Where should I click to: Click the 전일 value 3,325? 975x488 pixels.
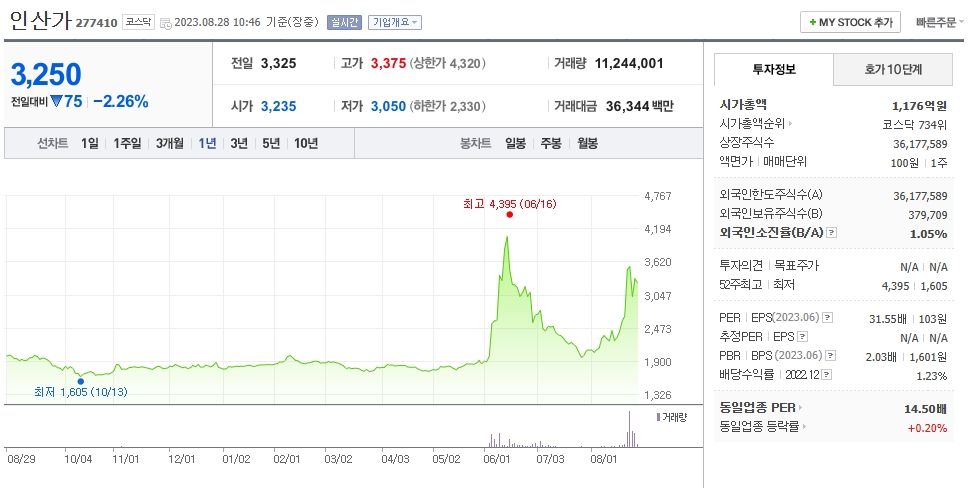pos(279,63)
